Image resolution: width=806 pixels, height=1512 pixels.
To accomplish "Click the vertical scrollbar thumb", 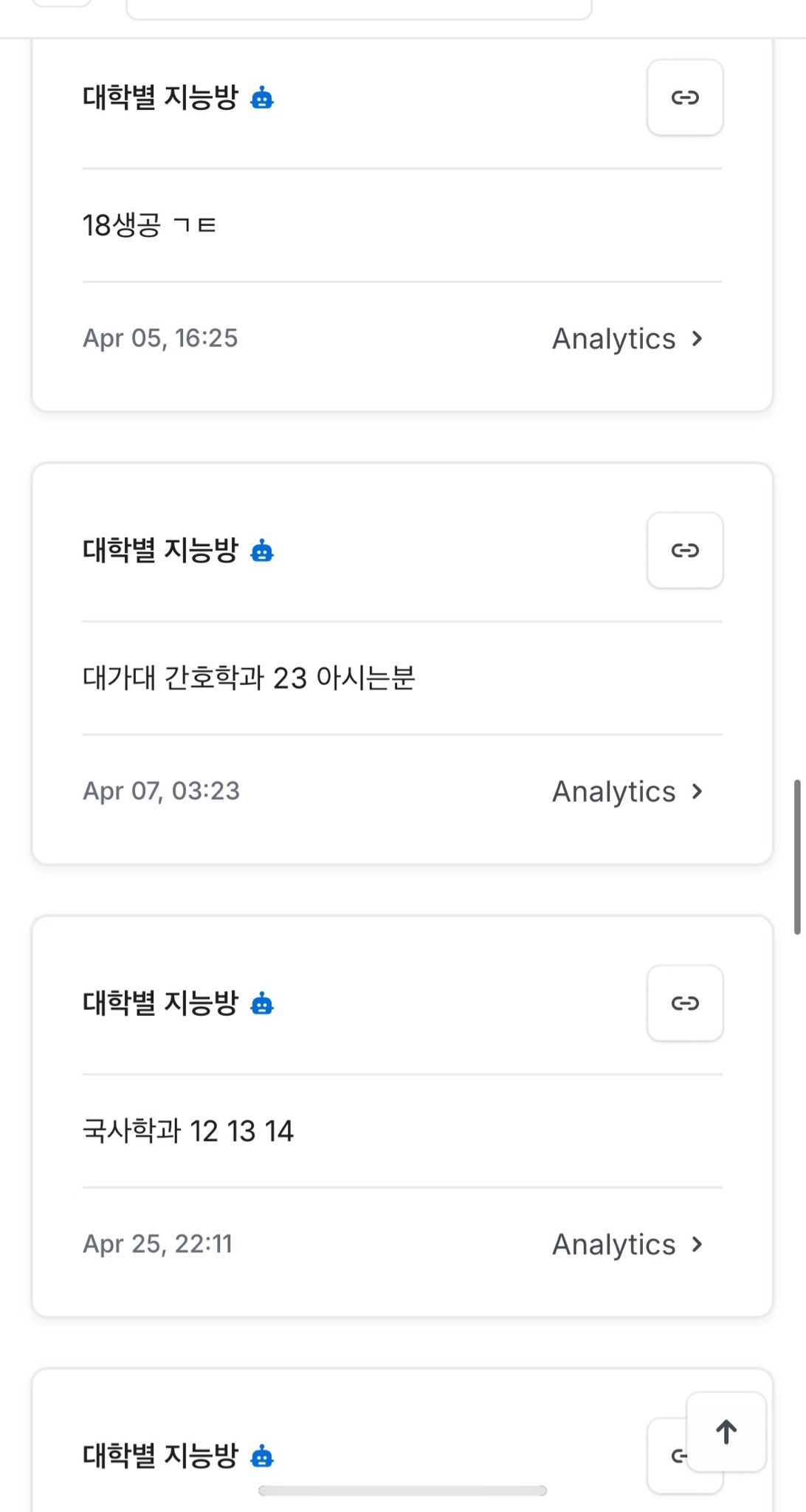I will point(797,856).
